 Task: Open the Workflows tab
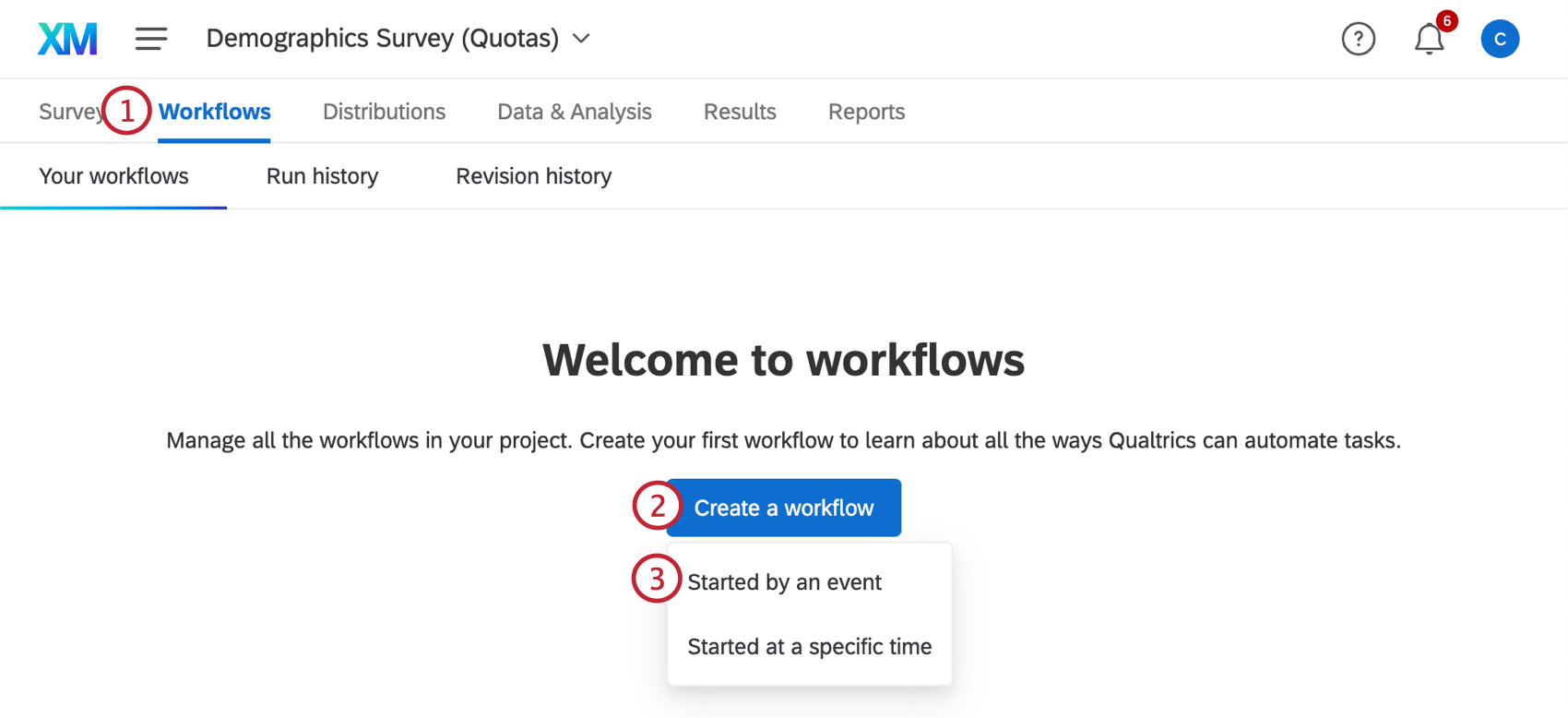(214, 111)
